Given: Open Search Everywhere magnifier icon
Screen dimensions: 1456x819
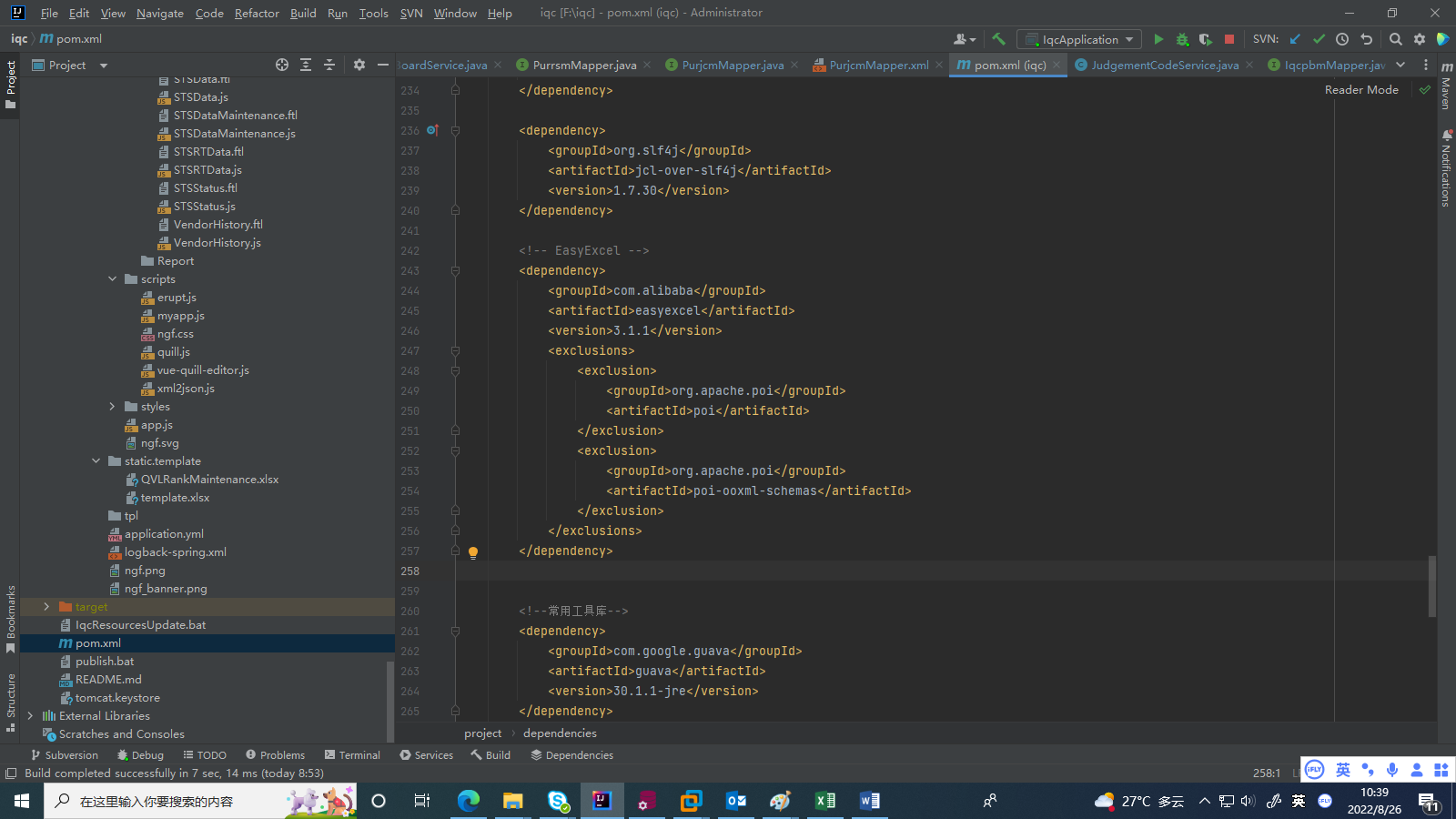Looking at the screenshot, I should pyautogui.click(x=1395, y=39).
